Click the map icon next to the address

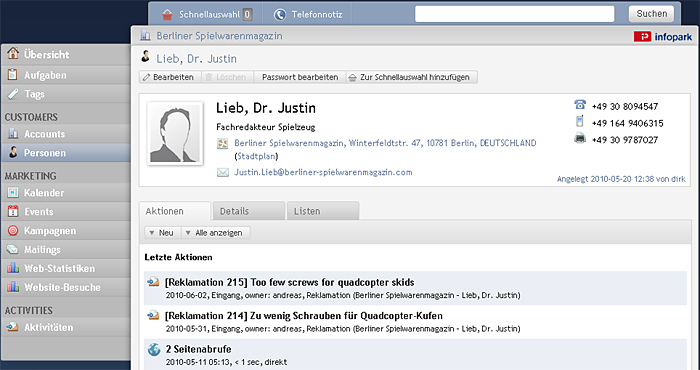pos(222,143)
